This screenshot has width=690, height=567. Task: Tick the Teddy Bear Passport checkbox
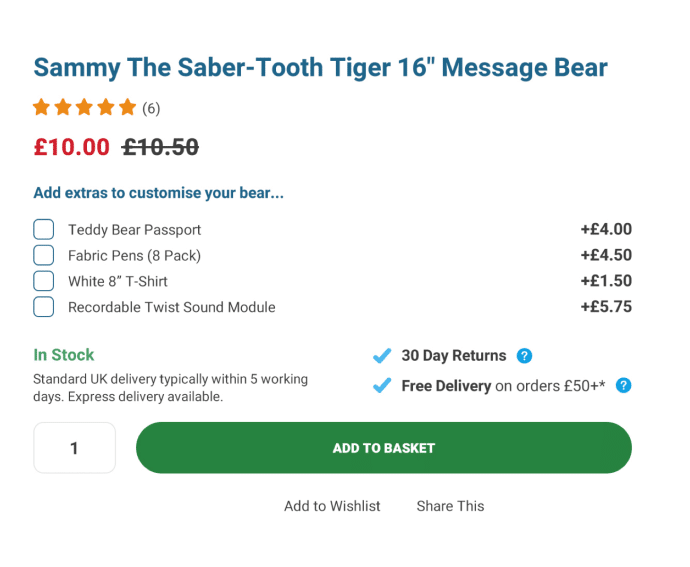pyautogui.click(x=44, y=229)
